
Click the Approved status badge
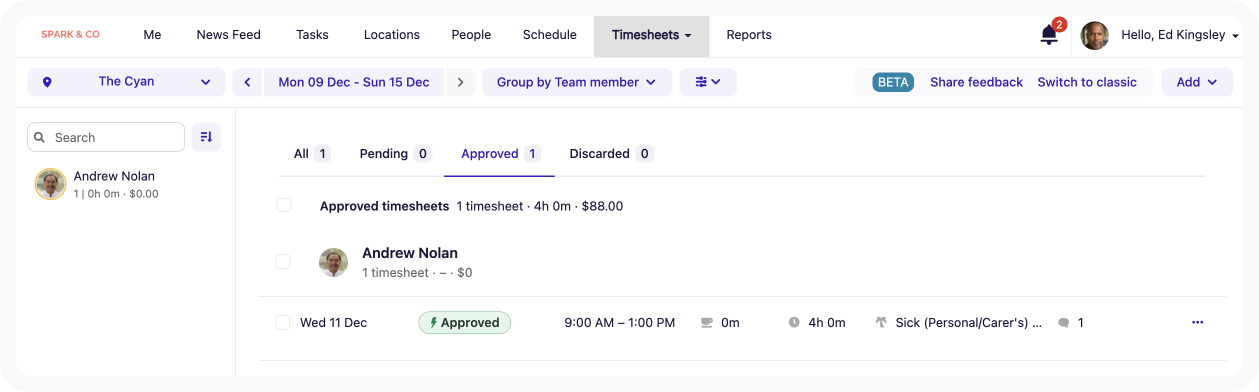[x=465, y=322]
